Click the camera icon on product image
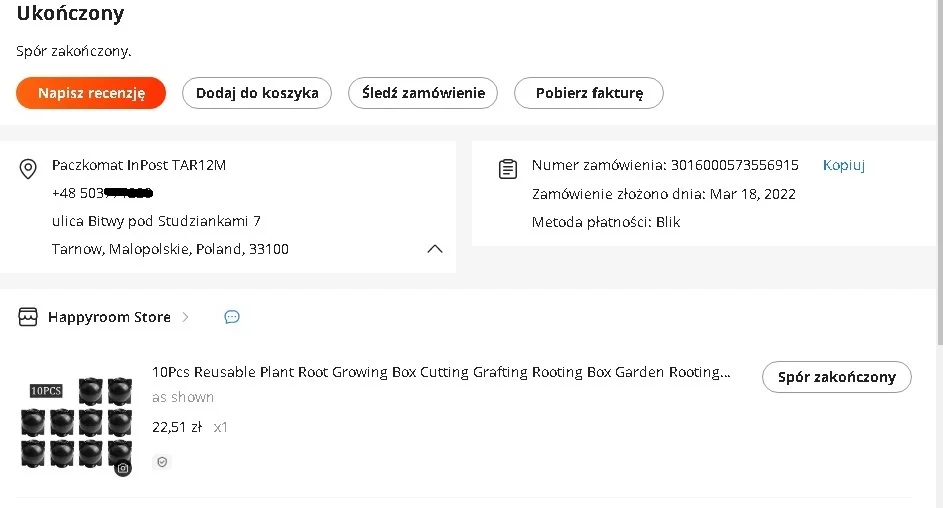The width and height of the screenshot is (943, 508). coord(123,467)
